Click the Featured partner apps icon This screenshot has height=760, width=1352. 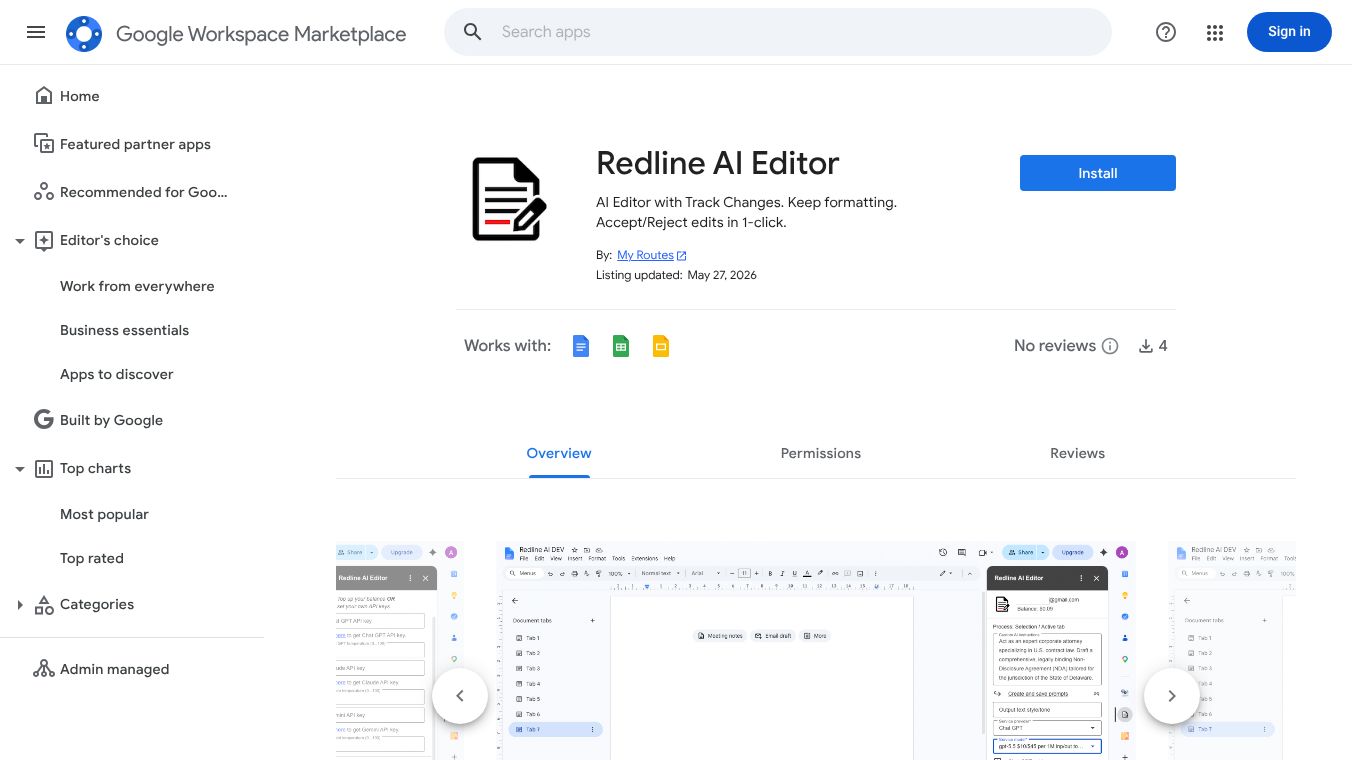pyautogui.click(x=44, y=144)
